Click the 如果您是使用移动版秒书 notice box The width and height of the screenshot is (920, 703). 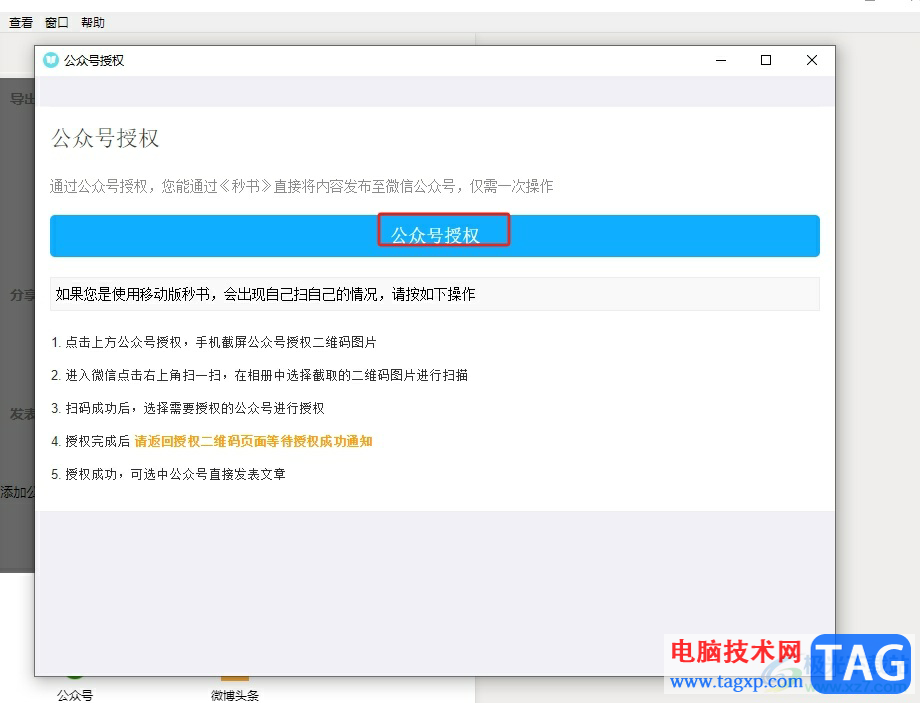435,294
